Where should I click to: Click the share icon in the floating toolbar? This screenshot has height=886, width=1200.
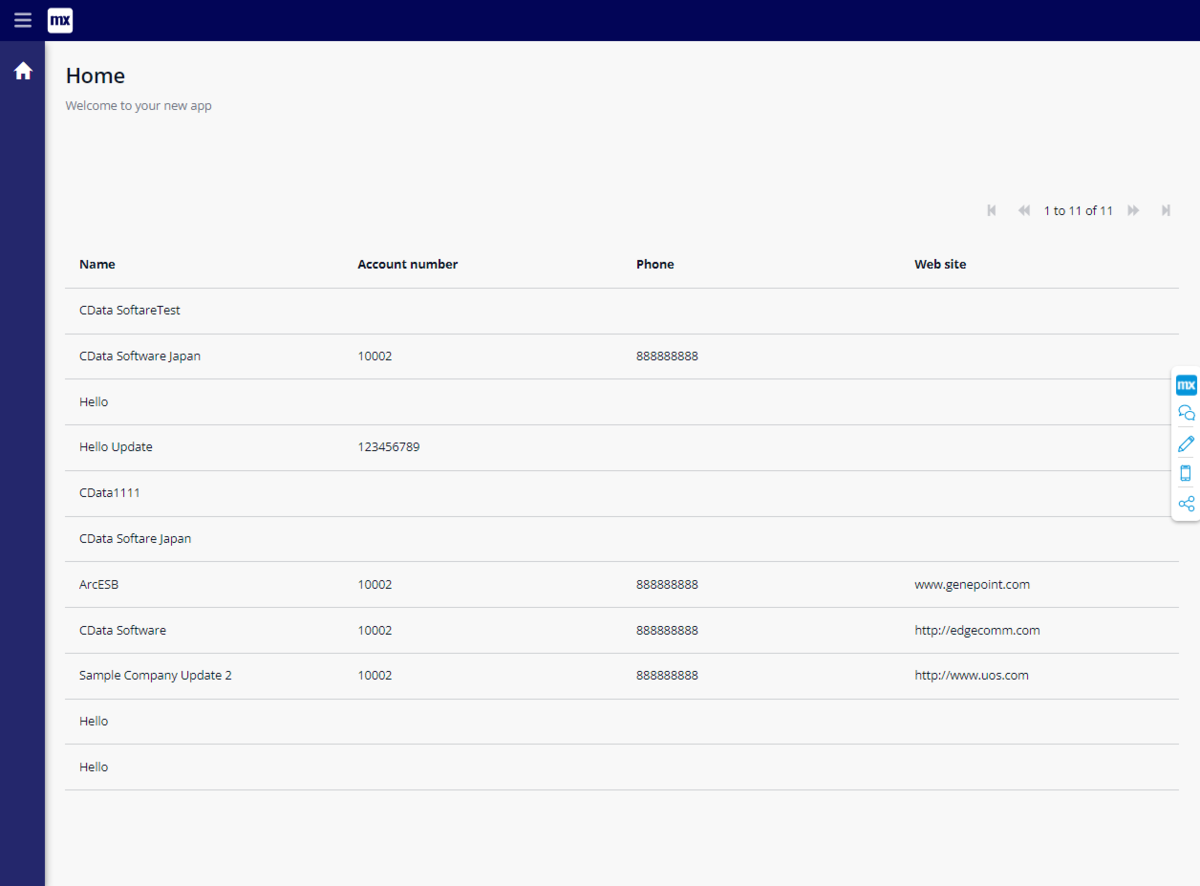[x=1186, y=504]
